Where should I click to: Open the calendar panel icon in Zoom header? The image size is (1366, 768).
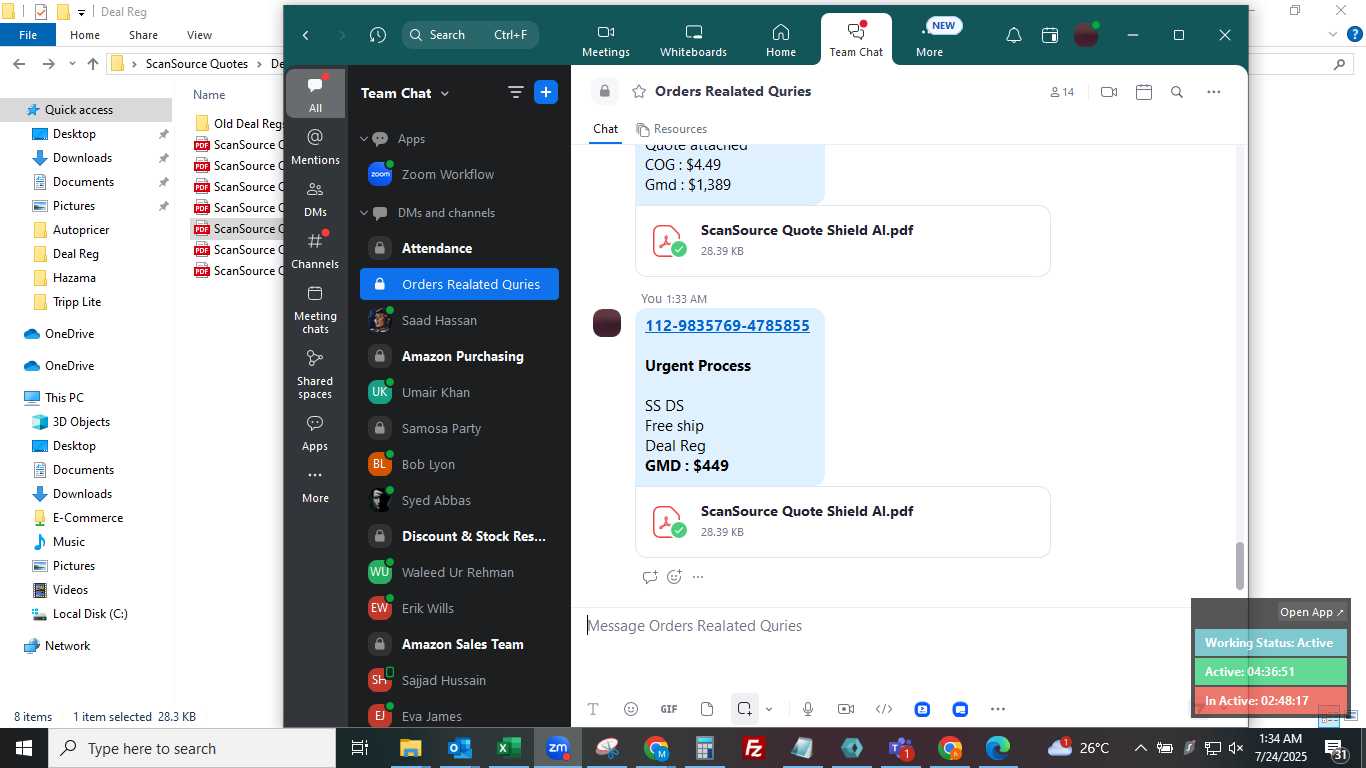1049,35
